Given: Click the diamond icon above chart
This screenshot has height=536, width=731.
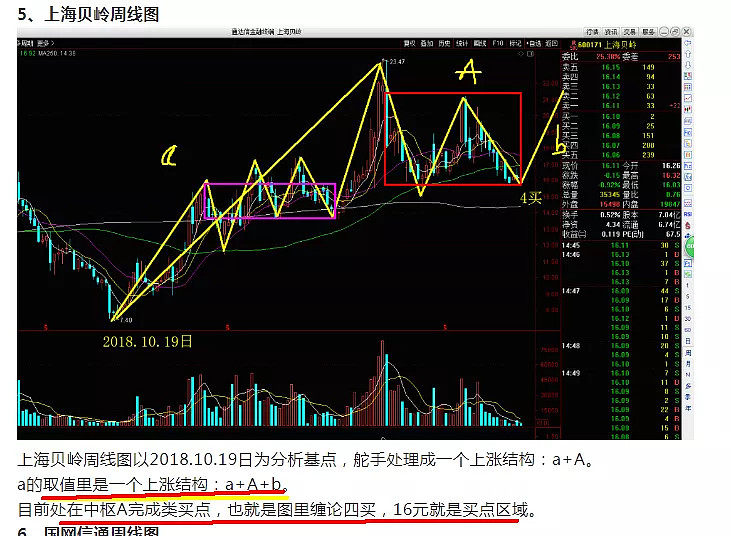Looking at the screenshot, I should [x=521, y=54].
